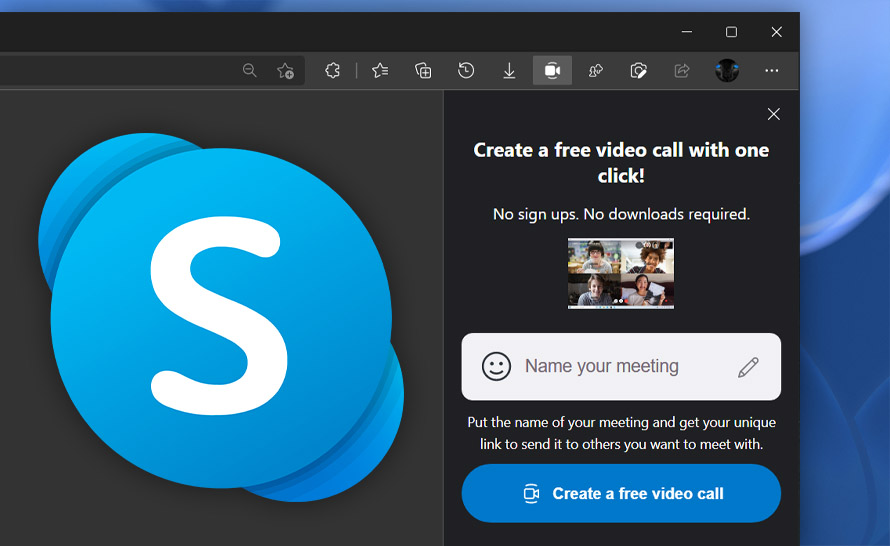Open the Collections icon

pos(423,70)
